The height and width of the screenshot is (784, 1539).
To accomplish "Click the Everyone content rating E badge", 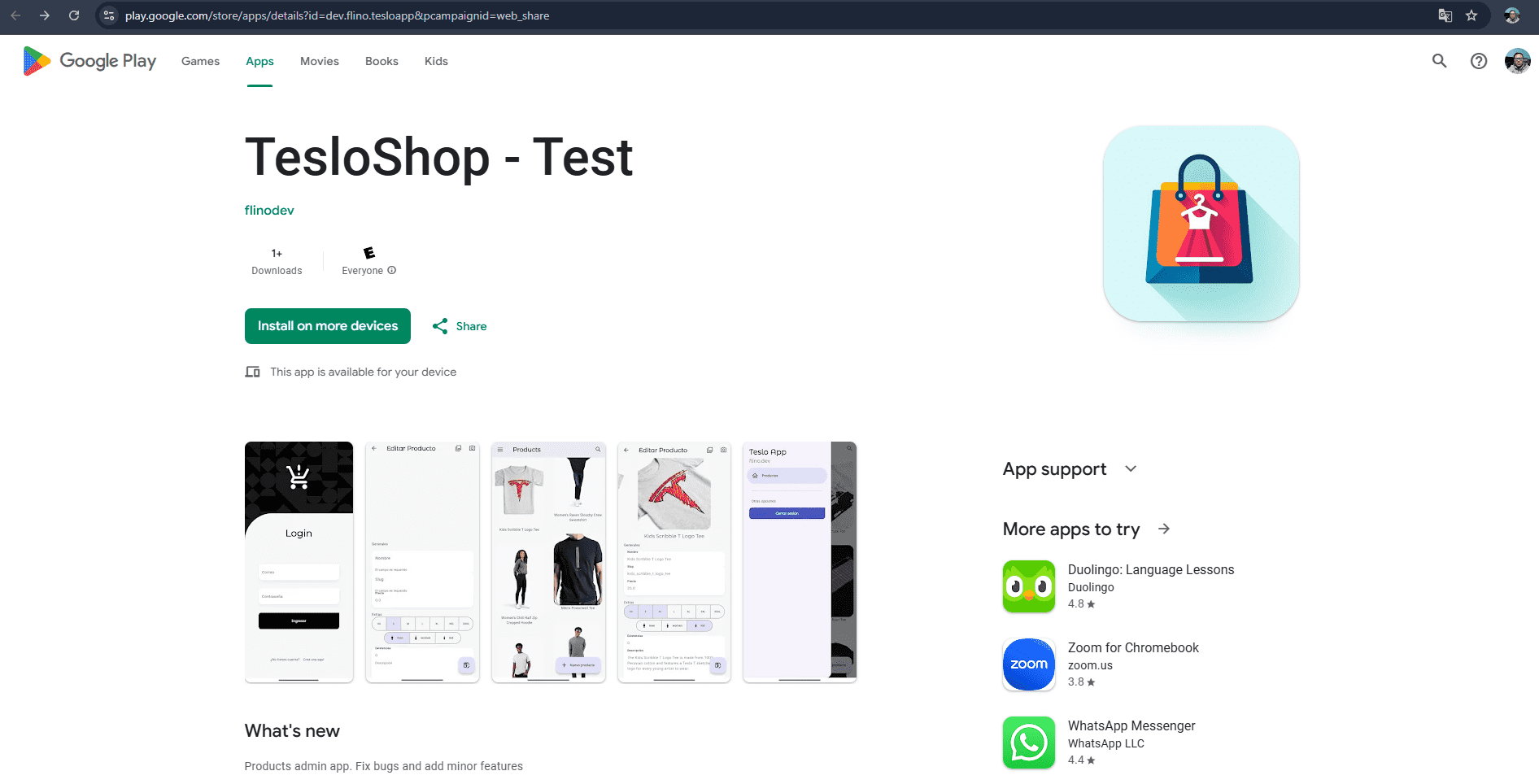I will click(369, 253).
